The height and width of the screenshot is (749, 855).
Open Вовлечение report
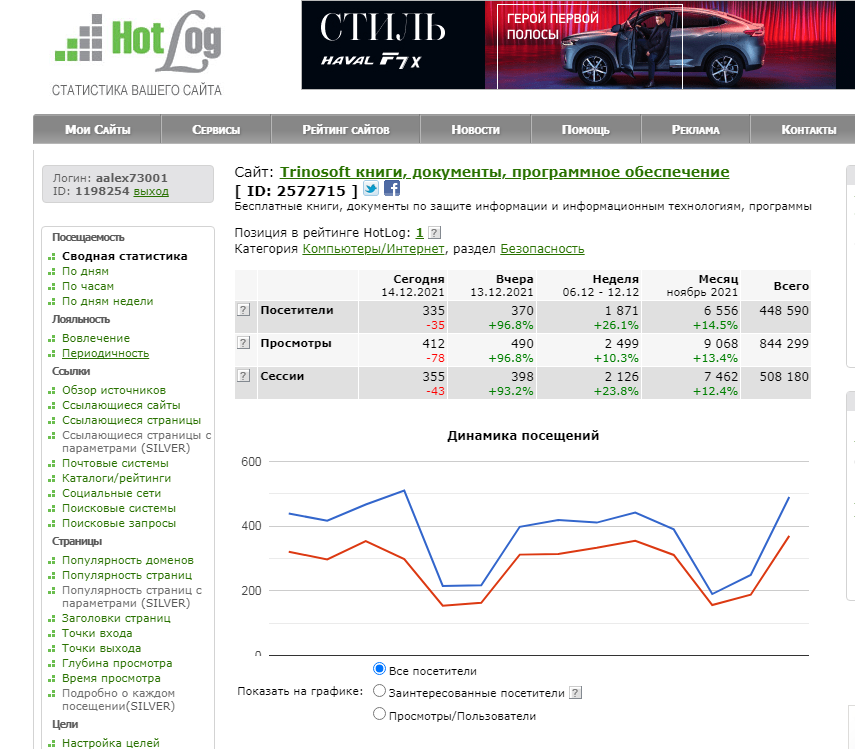pyautogui.click(x=96, y=338)
